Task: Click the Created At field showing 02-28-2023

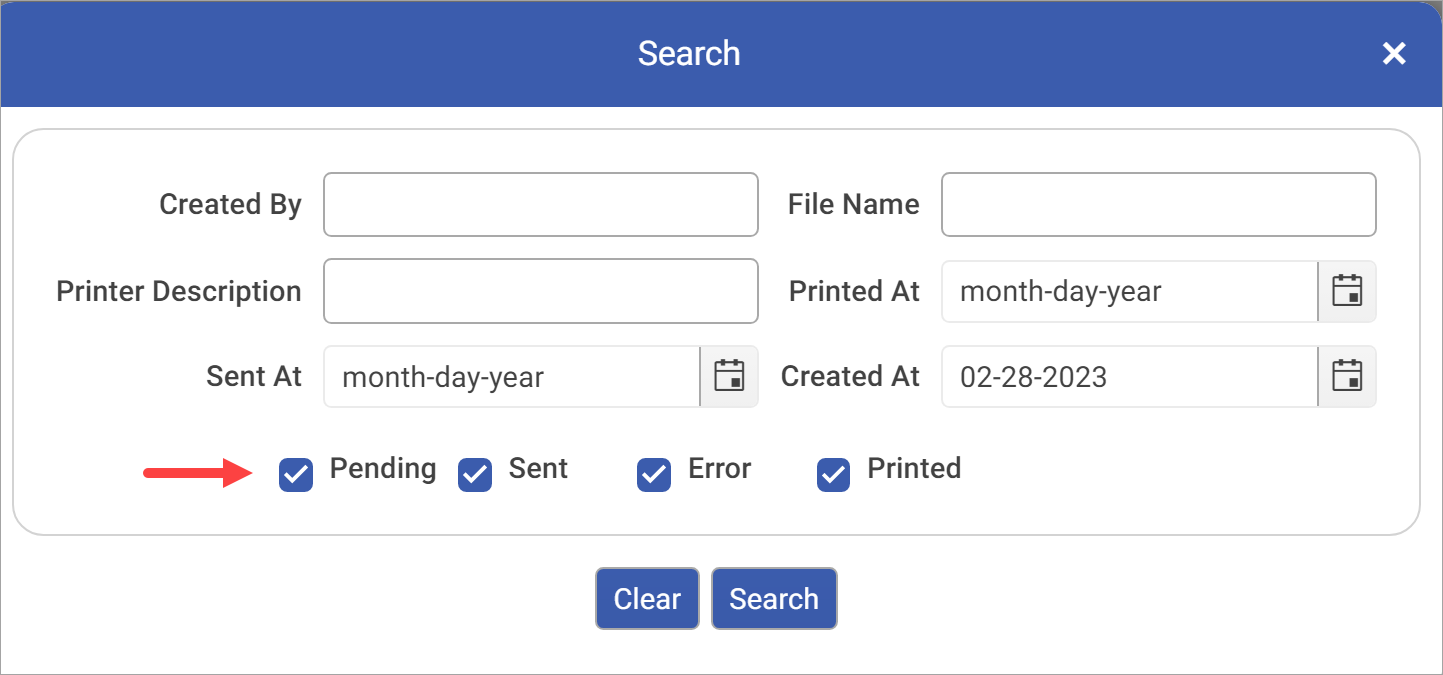Action: pyautogui.click(x=1128, y=377)
